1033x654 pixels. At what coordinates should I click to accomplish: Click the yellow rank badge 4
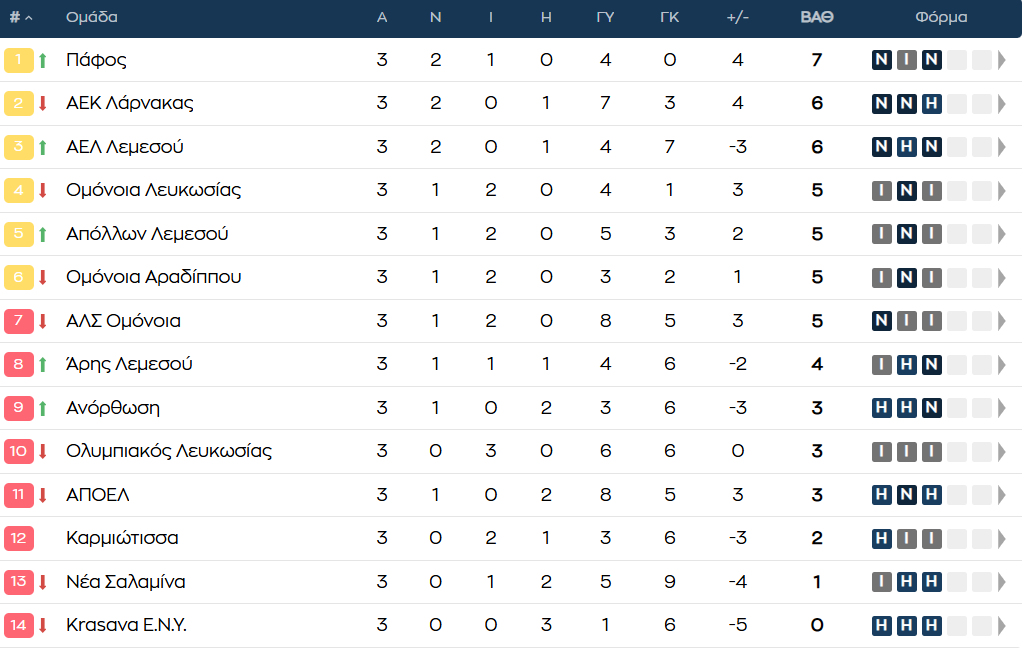coord(18,190)
